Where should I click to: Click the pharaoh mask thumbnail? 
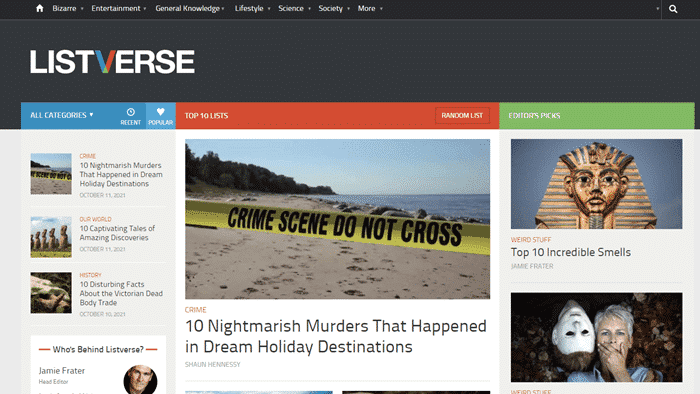tap(596, 184)
